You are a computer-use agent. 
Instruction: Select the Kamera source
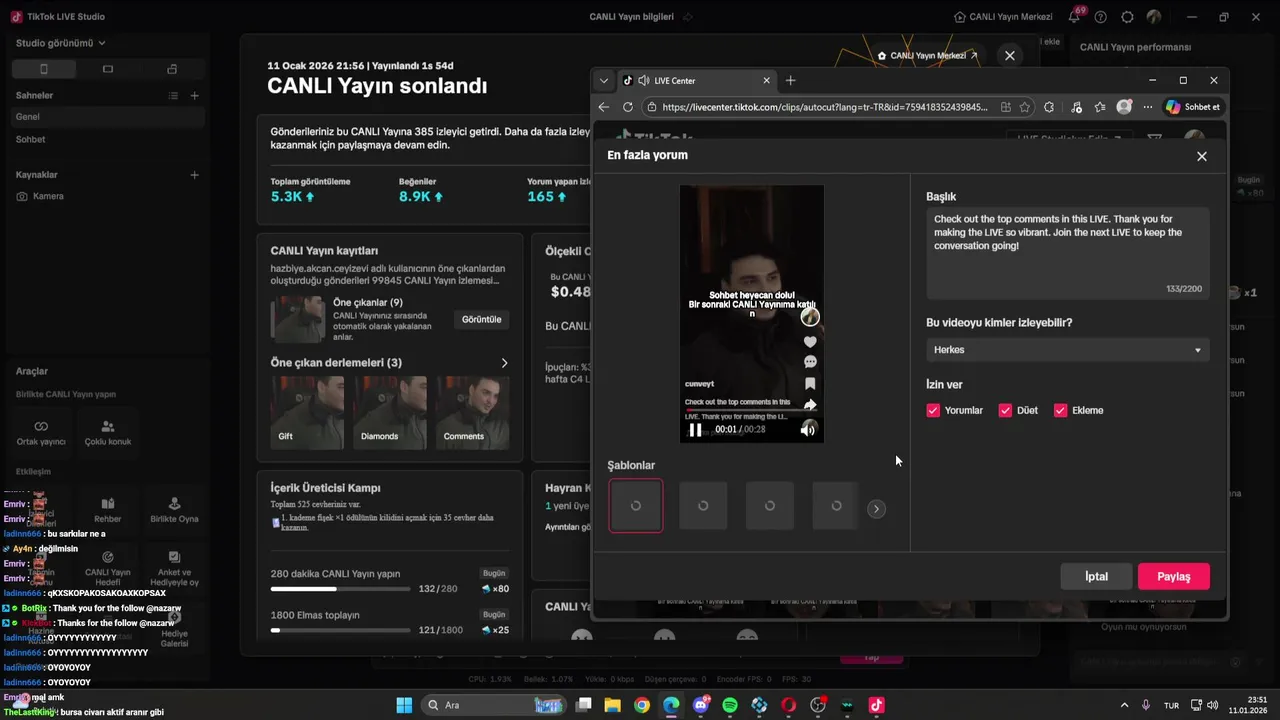tap(108, 196)
